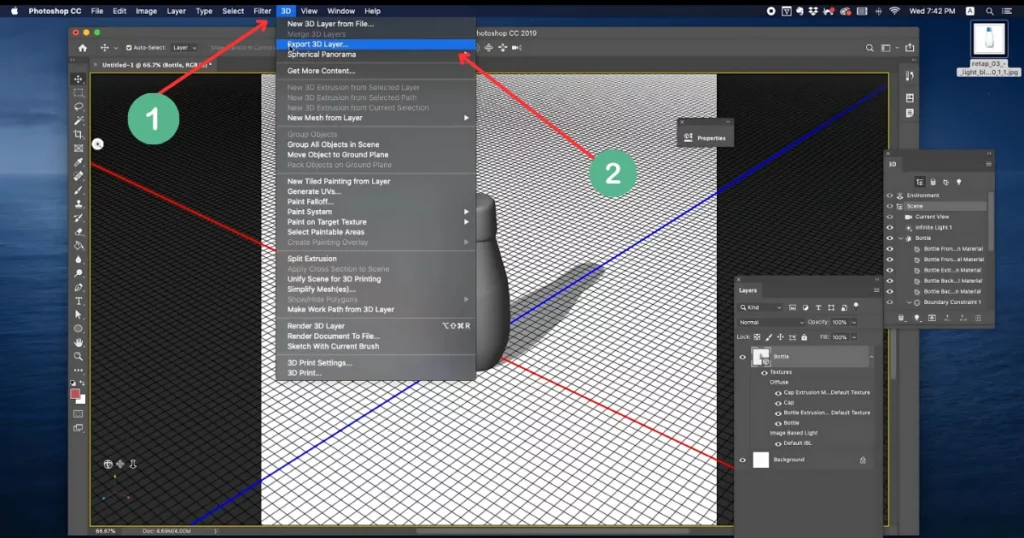
Task: Choose New 3D Layer from File
Action: (x=376, y=24)
